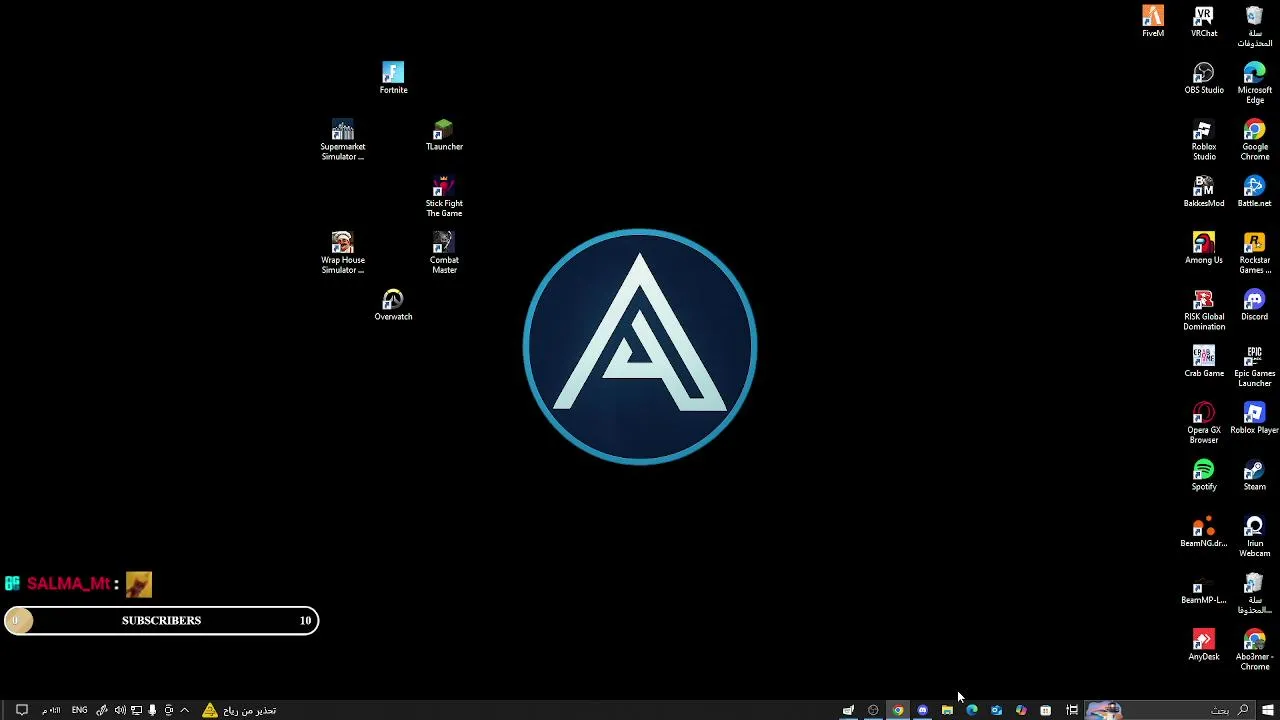Image resolution: width=1280 pixels, height=720 pixels.
Task: Open Google Chrome desktop shortcut
Action: tap(1254, 140)
